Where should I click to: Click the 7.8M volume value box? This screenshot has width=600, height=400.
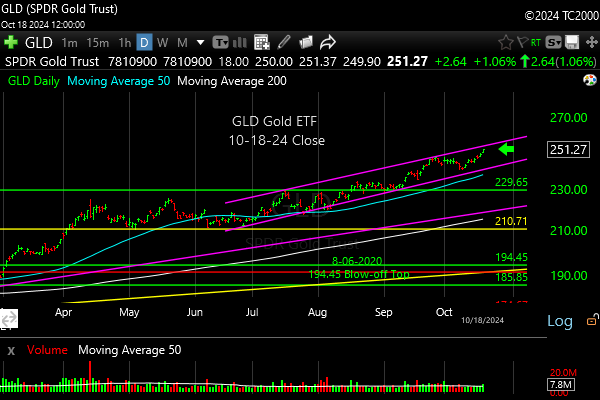[561, 384]
